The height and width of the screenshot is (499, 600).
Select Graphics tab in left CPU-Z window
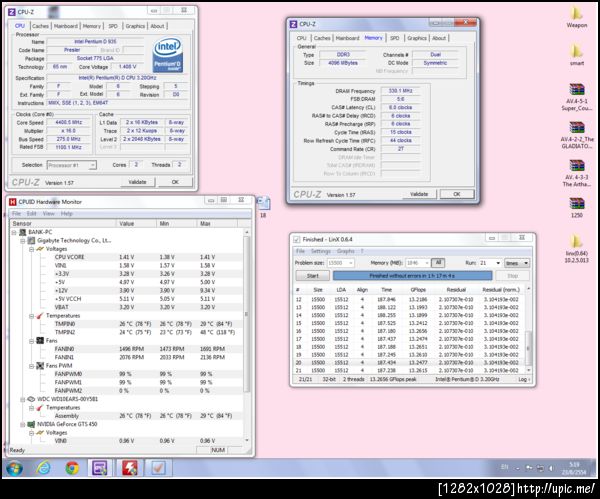coord(135,26)
